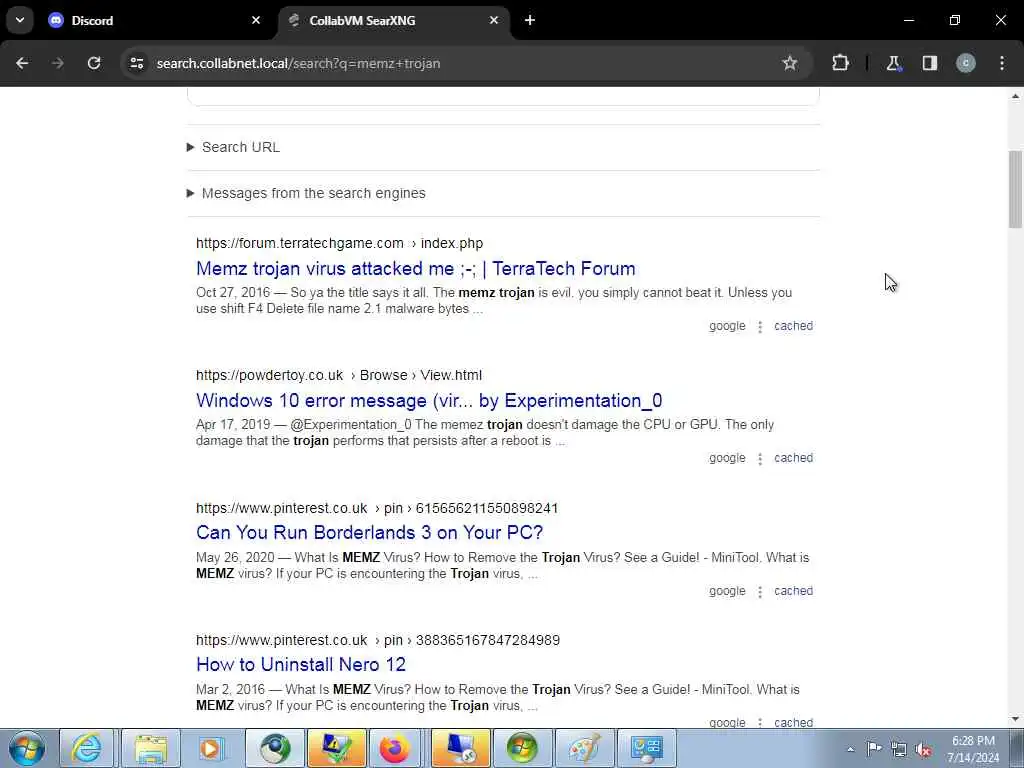Open Windows Explorer folder on taskbar
Viewport: 1024px width, 768px height.
click(x=151, y=748)
